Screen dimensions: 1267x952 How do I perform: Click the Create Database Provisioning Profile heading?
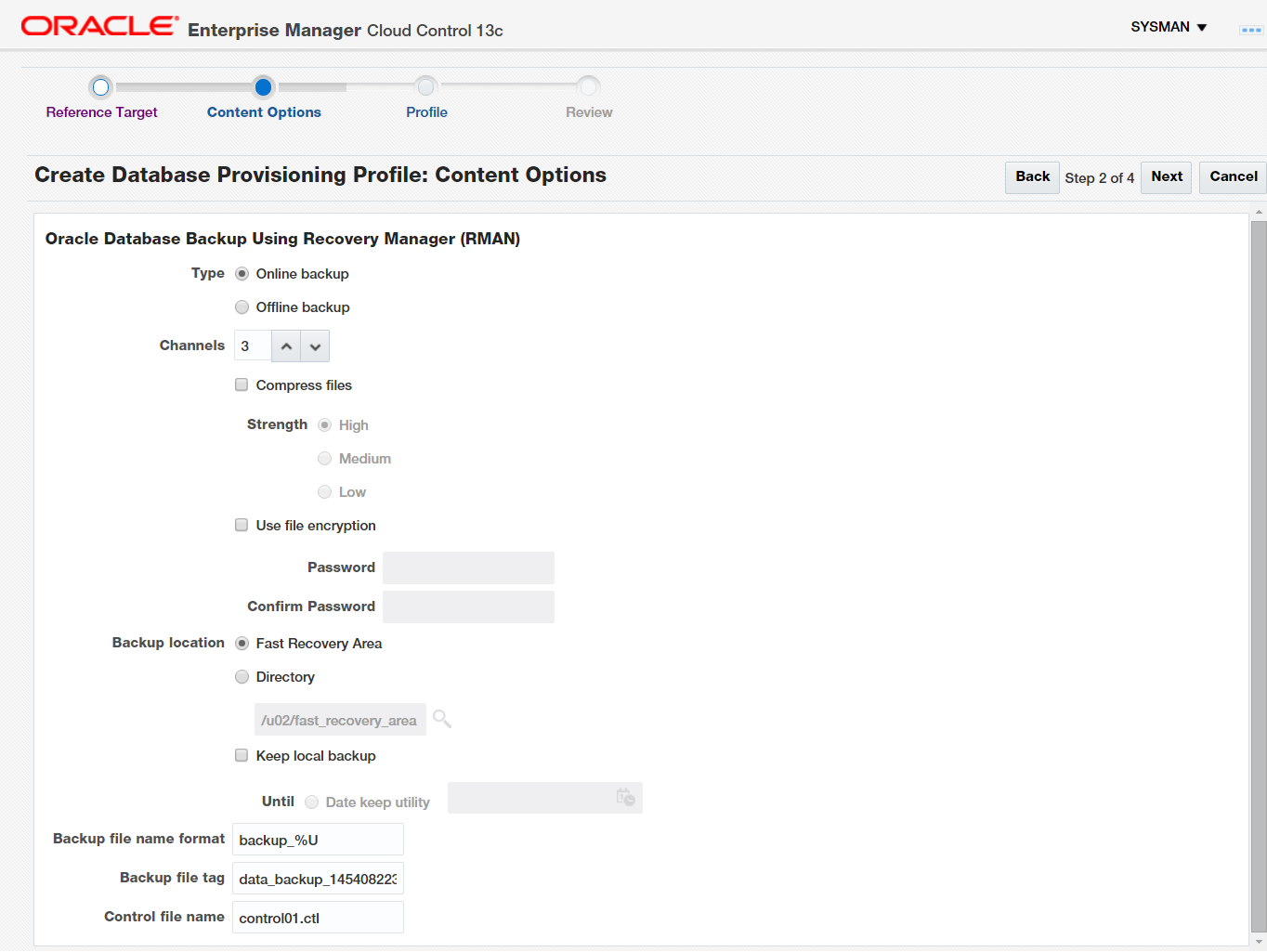tap(320, 175)
